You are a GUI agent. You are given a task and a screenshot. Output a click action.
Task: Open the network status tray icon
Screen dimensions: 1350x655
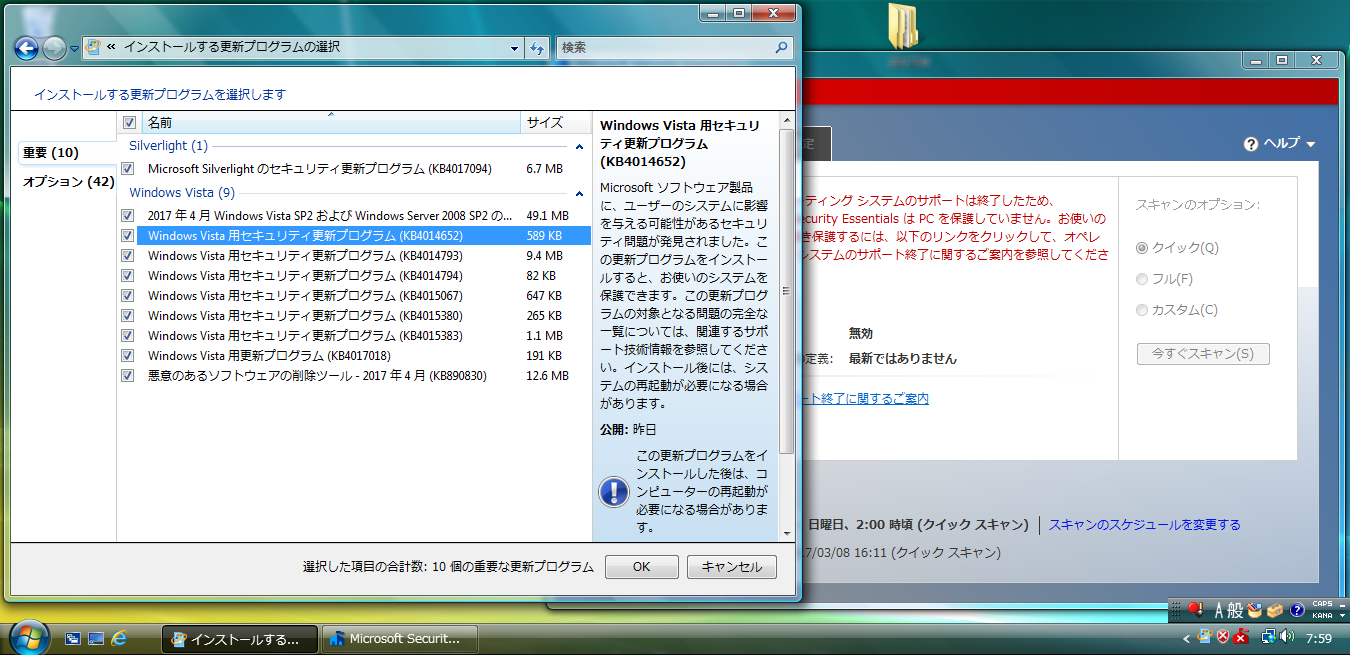(1268, 636)
